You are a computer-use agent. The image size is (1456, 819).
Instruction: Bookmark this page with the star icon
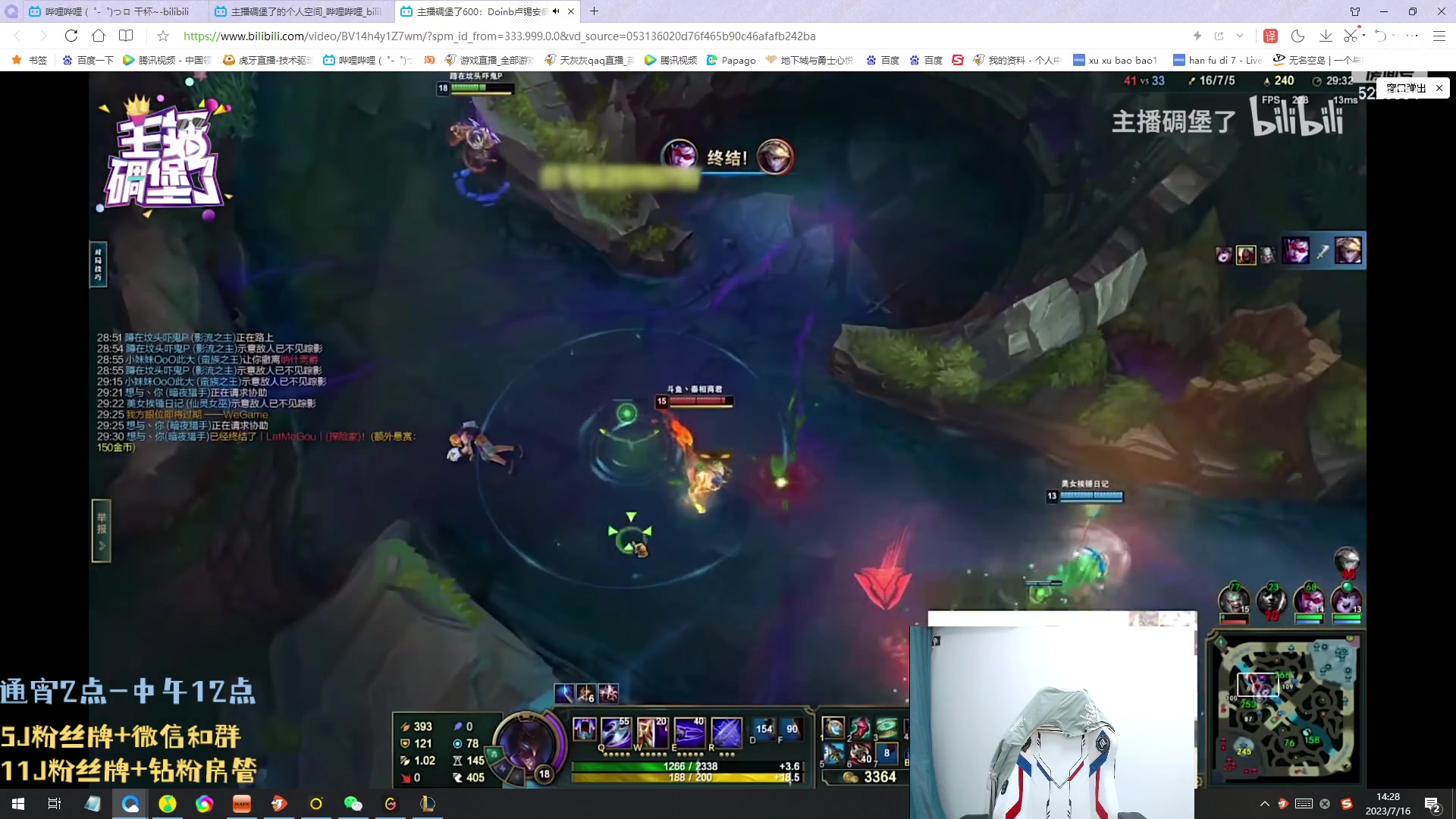[x=163, y=36]
